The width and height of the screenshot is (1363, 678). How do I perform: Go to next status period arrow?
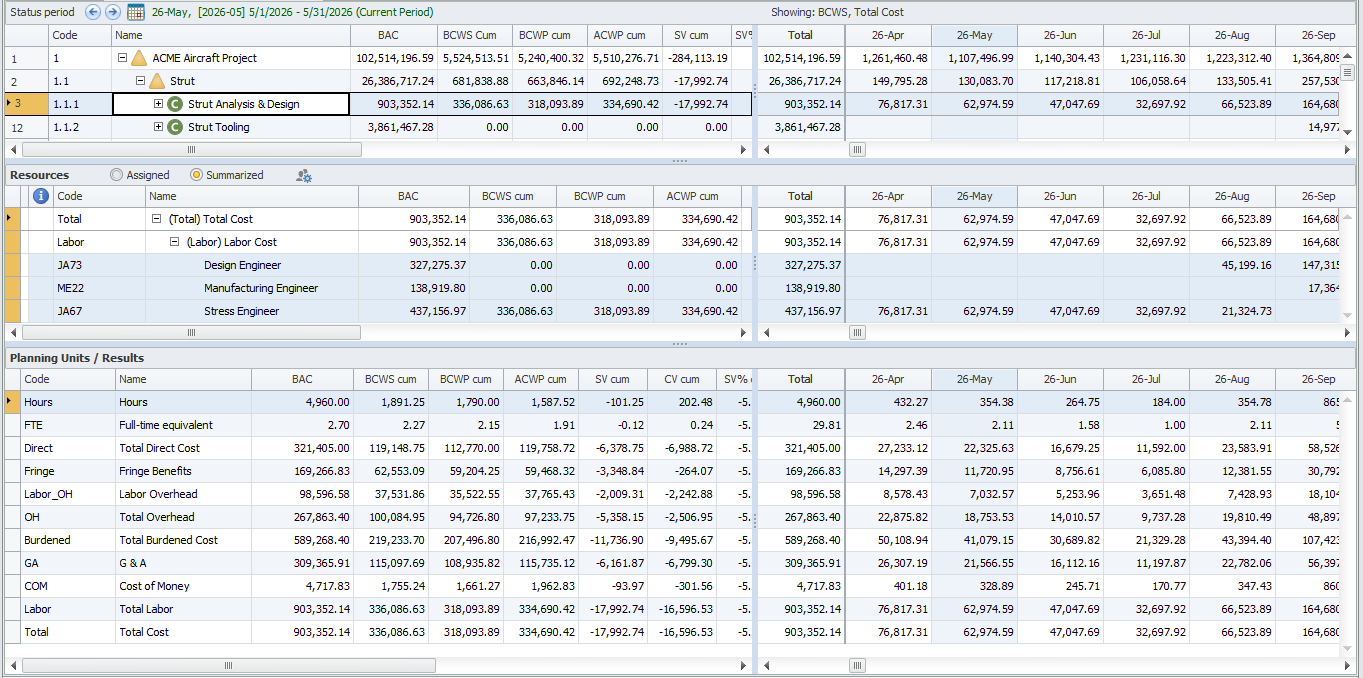click(x=113, y=12)
